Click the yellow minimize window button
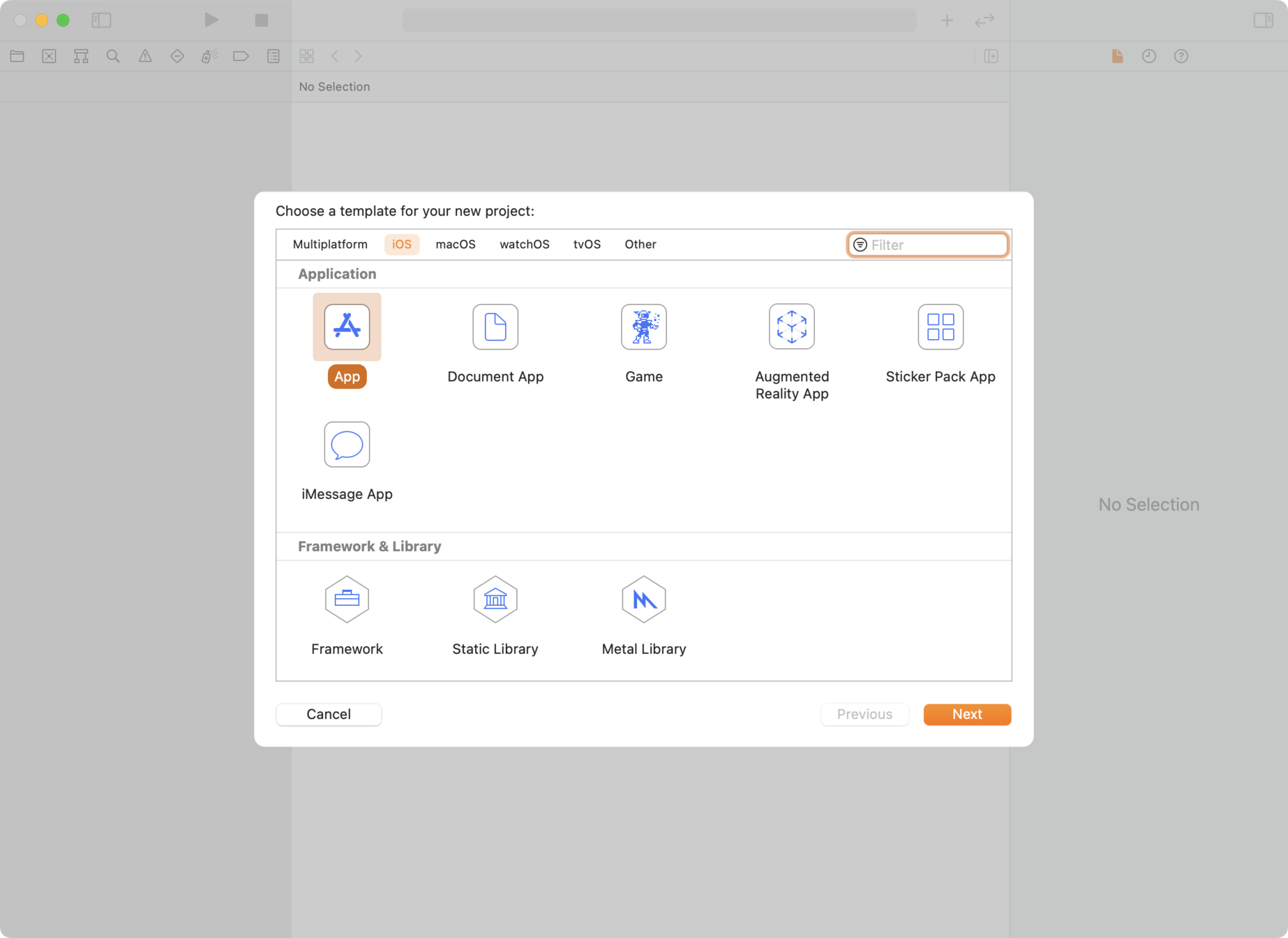This screenshot has height=938, width=1288. coord(42,20)
